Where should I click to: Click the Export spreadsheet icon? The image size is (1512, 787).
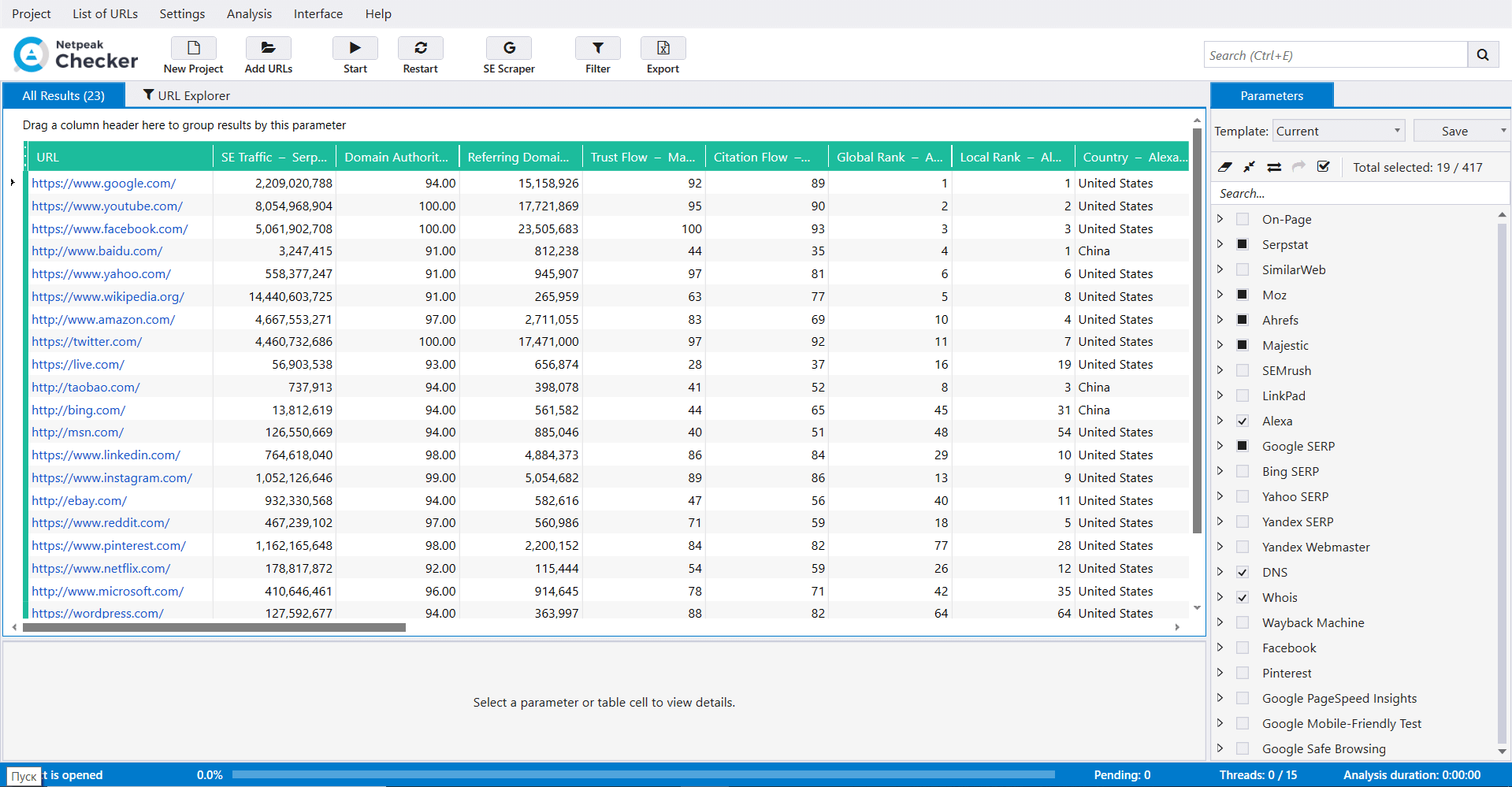(x=663, y=48)
